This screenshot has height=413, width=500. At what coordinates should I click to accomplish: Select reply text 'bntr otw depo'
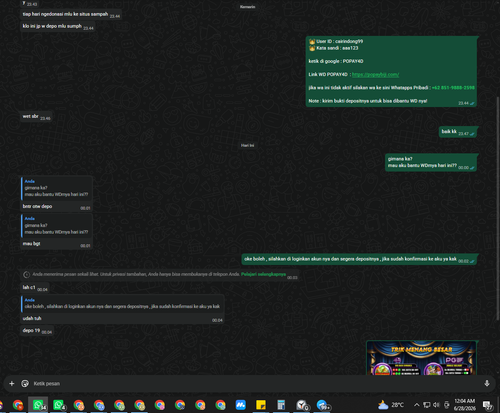pos(37,206)
